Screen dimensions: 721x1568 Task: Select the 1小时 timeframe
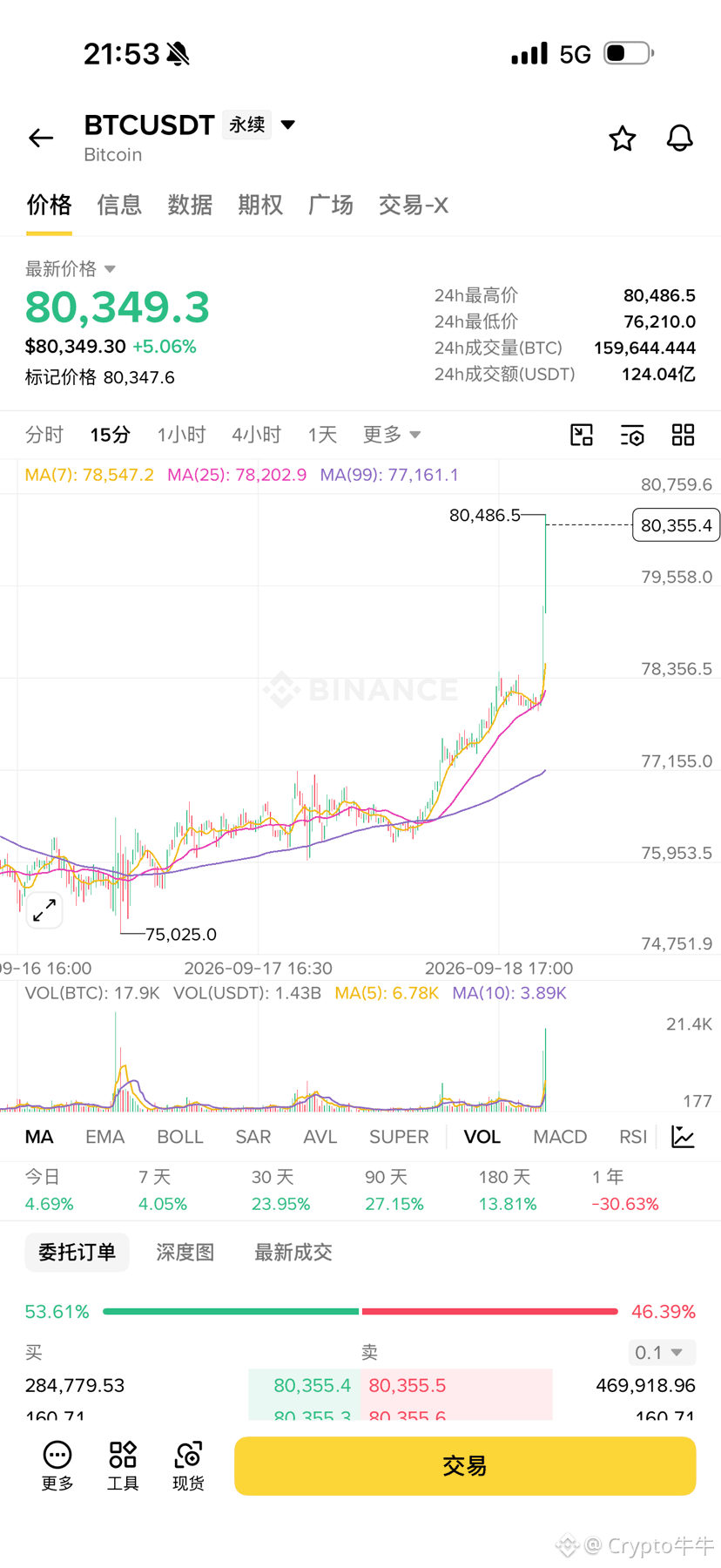[181, 435]
